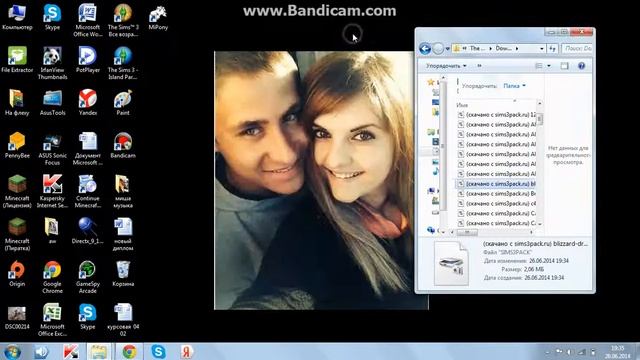
Task: Refresh the Explorer folder view
Action: (x=552, y=49)
